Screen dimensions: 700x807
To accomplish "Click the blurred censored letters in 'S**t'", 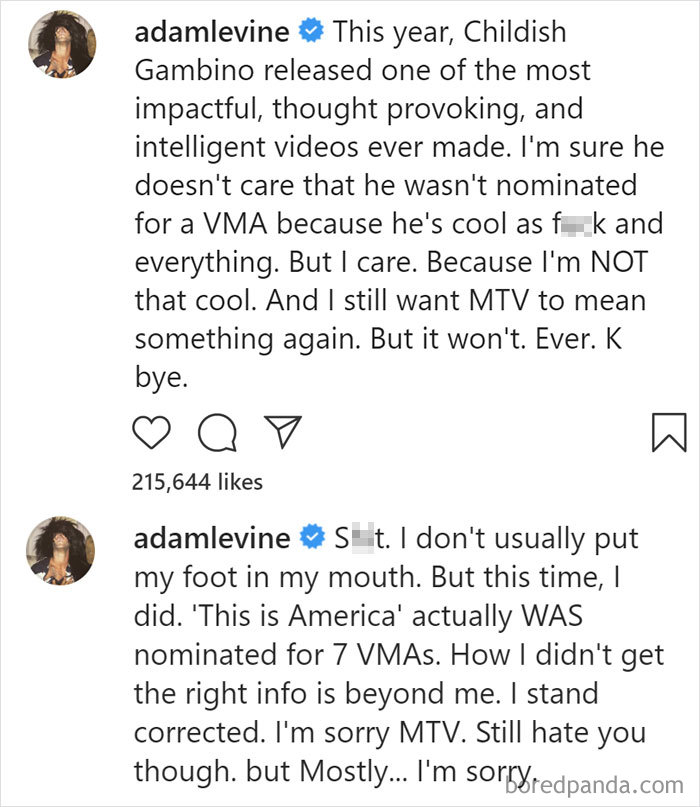I will coord(362,538).
